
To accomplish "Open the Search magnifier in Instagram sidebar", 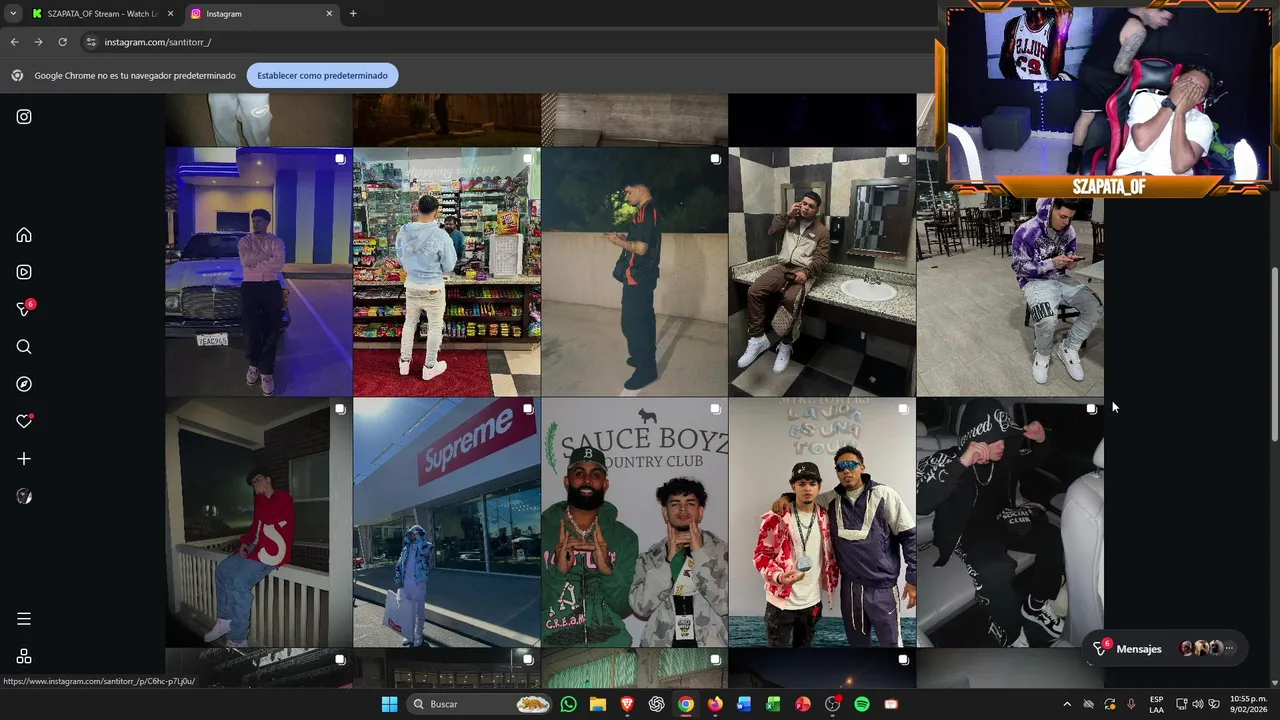I will [24, 347].
